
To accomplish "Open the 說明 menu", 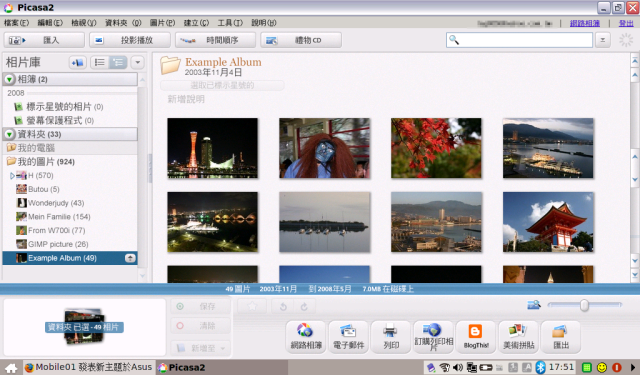I will 264,23.
